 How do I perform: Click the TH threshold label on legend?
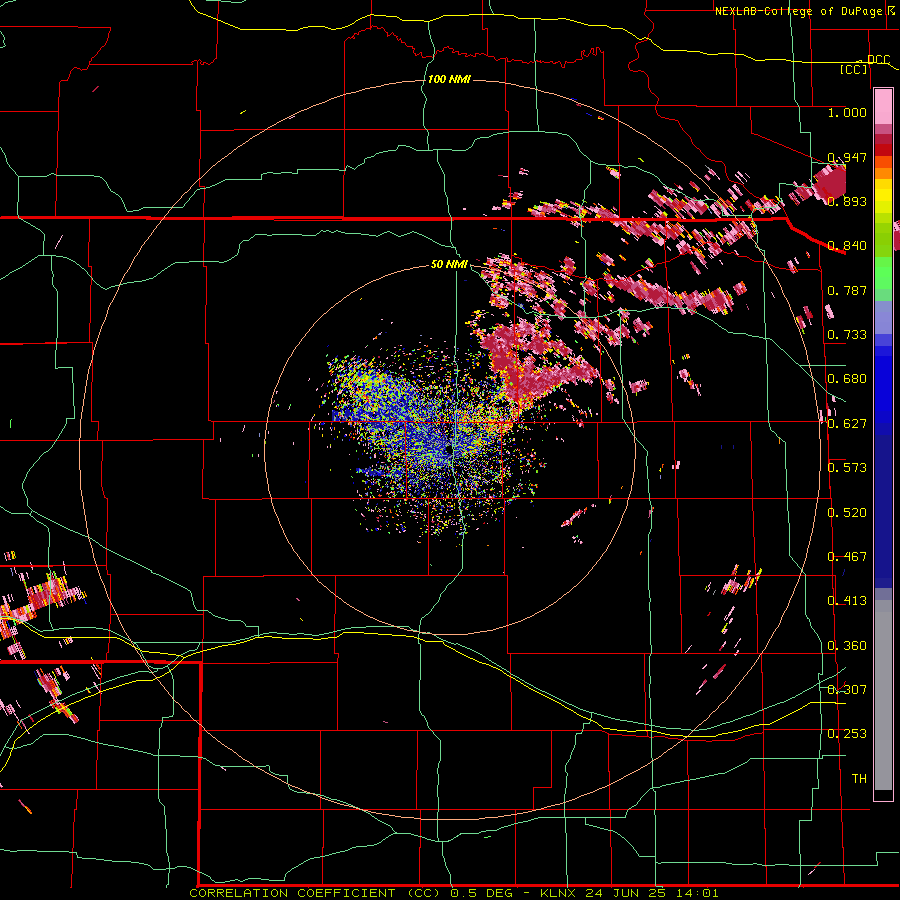pos(859,779)
